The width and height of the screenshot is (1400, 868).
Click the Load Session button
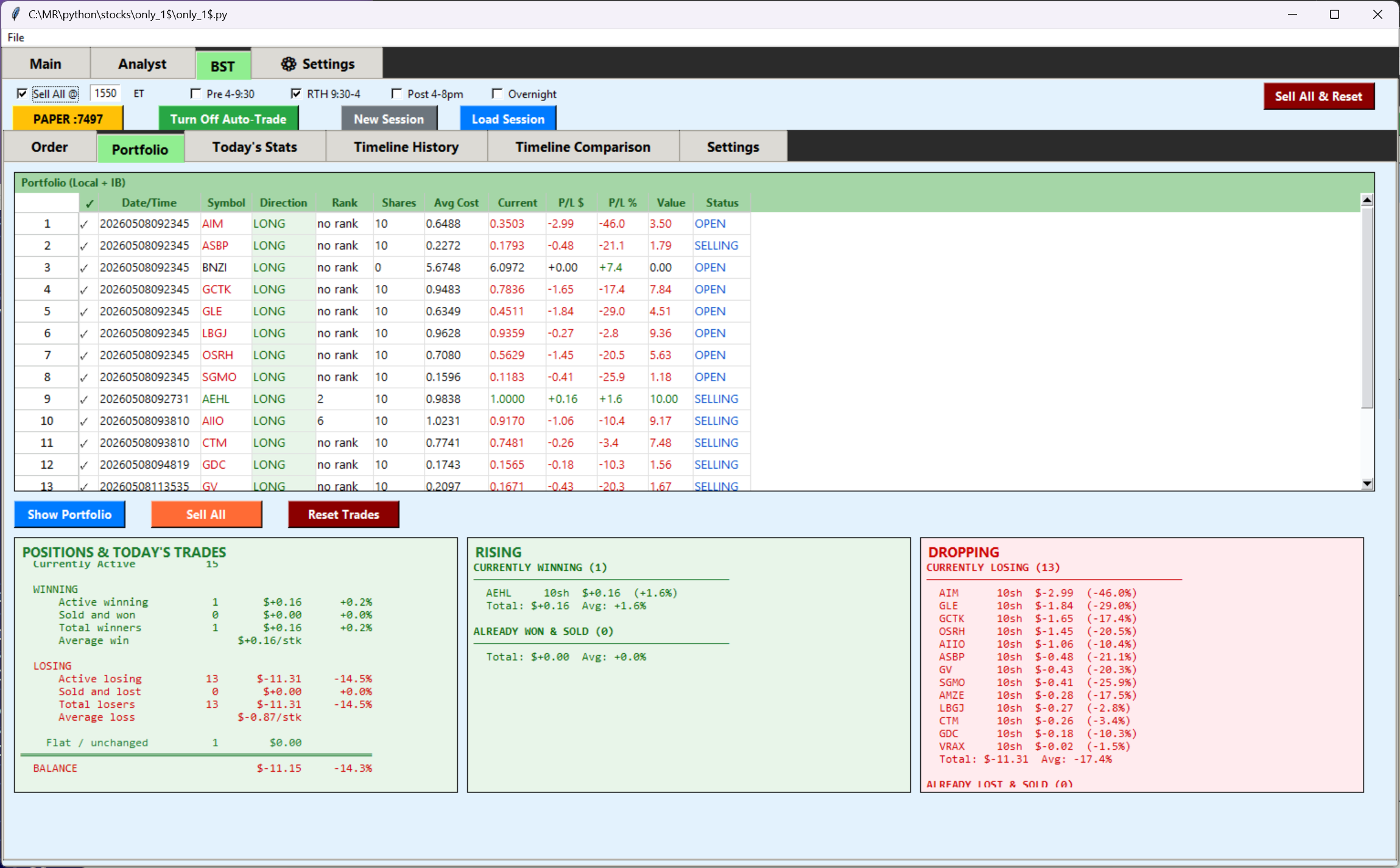click(508, 119)
